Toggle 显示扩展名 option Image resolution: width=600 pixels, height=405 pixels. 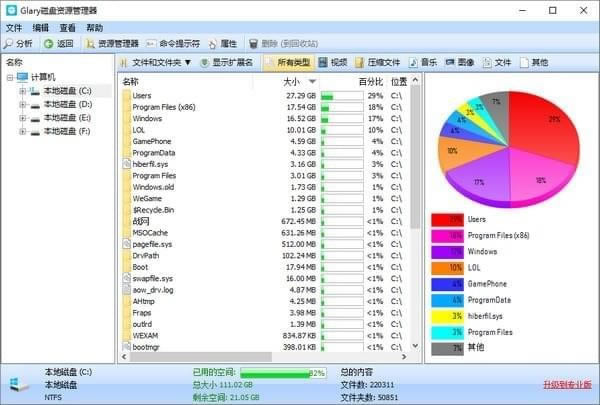227,62
